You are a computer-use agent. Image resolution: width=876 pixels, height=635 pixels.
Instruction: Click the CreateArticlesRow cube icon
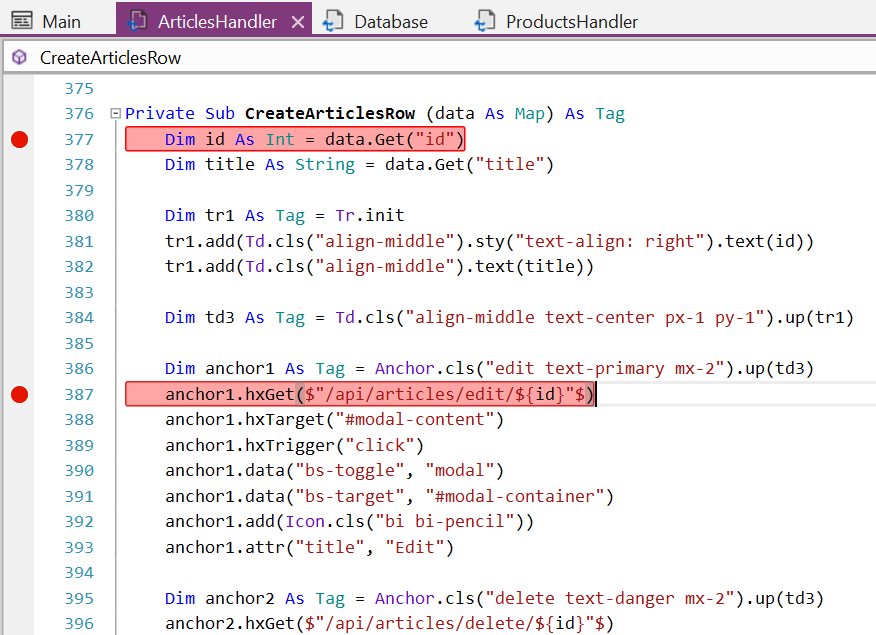point(20,57)
